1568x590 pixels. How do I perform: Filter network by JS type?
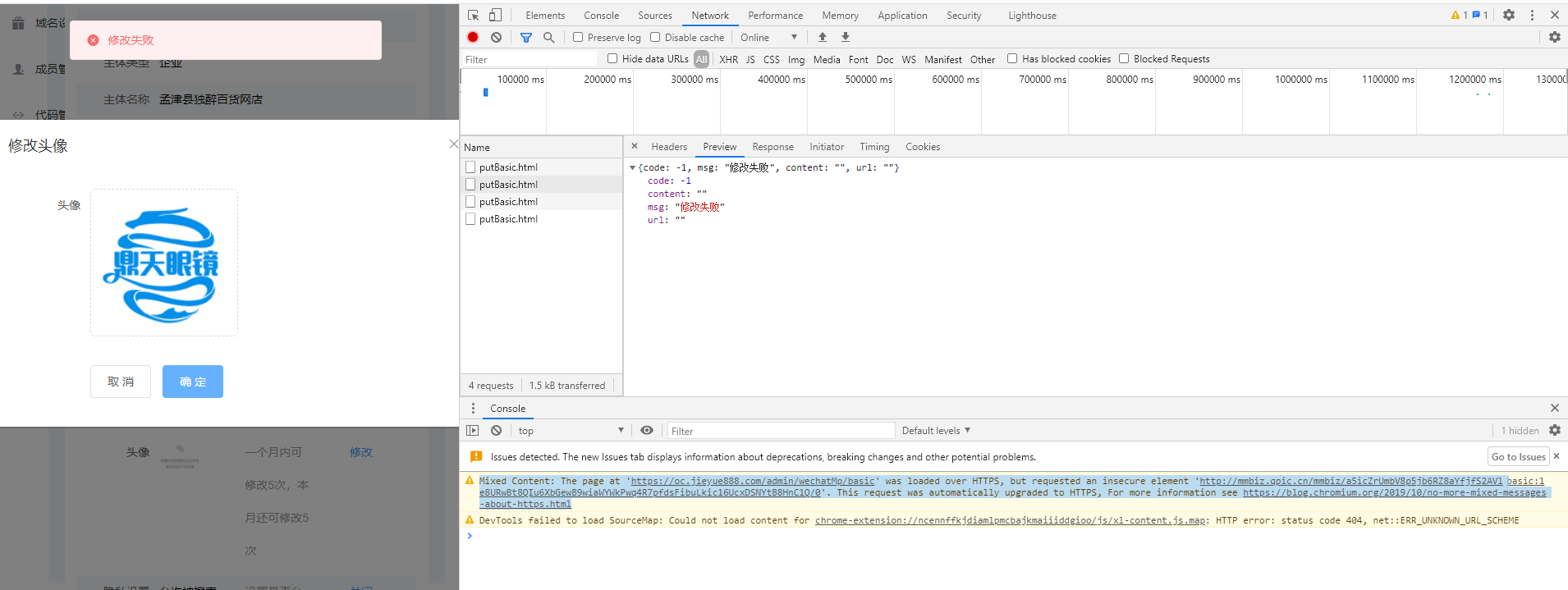[x=750, y=59]
